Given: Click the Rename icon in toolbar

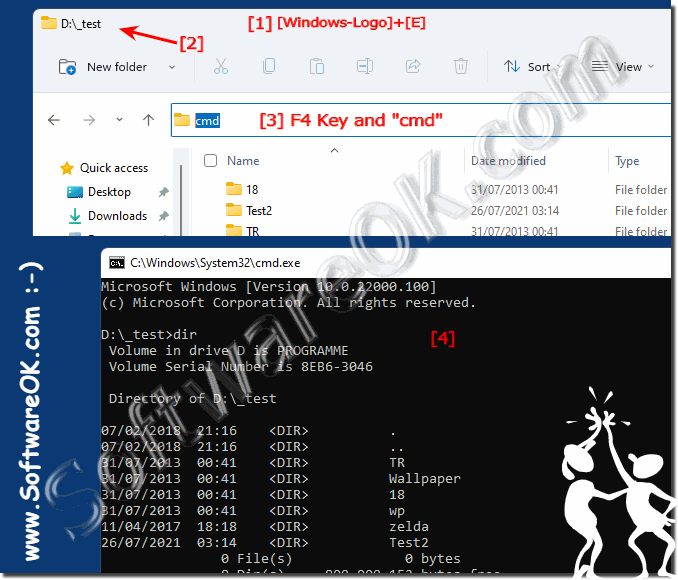Looking at the screenshot, I should [365, 66].
